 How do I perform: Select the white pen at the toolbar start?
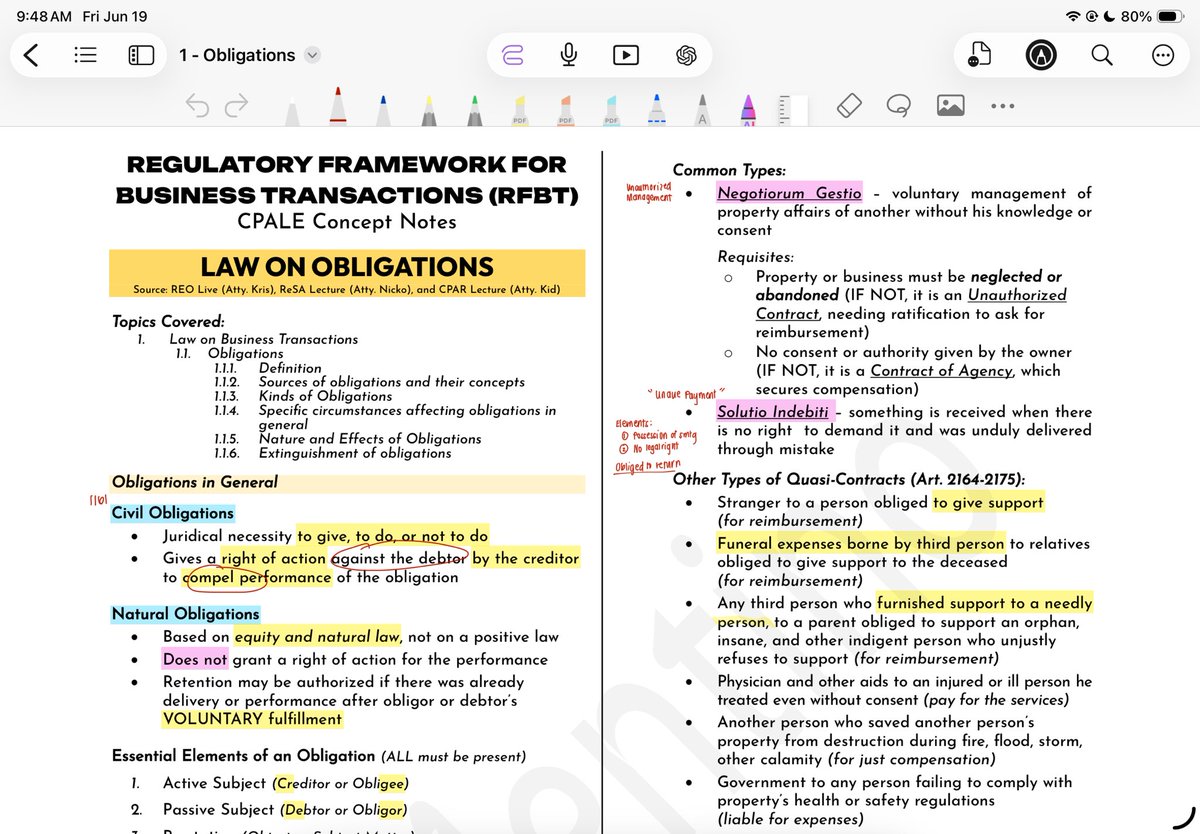pyautogui.click(x=292, y=111)
